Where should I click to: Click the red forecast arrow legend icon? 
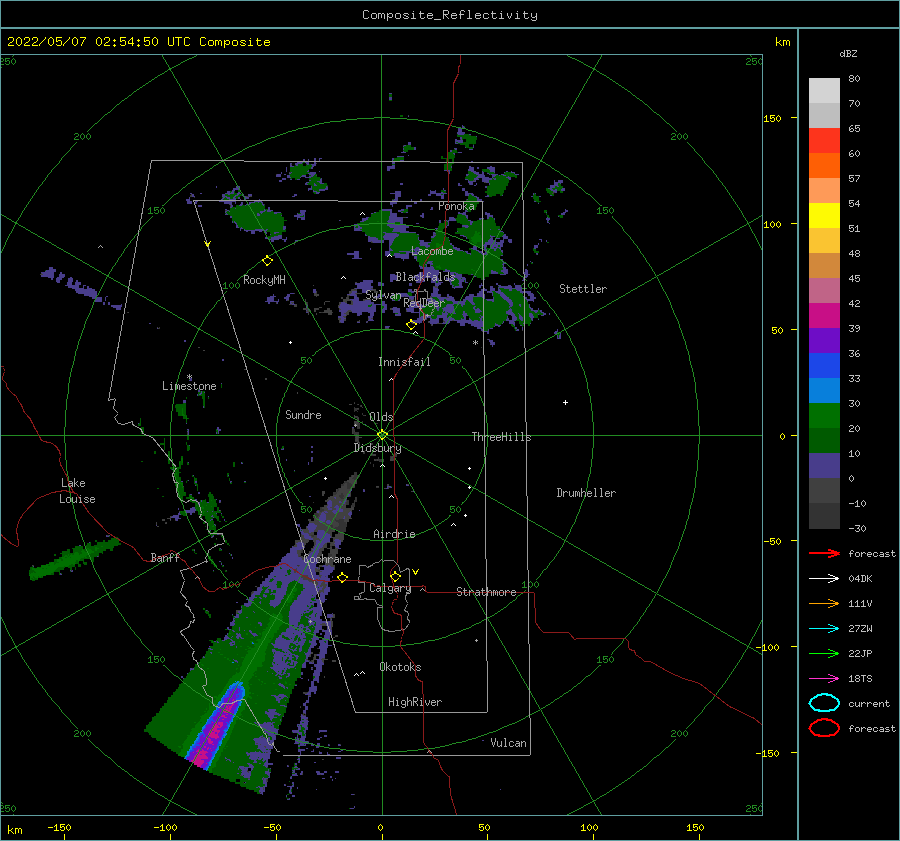coord(824,553)
